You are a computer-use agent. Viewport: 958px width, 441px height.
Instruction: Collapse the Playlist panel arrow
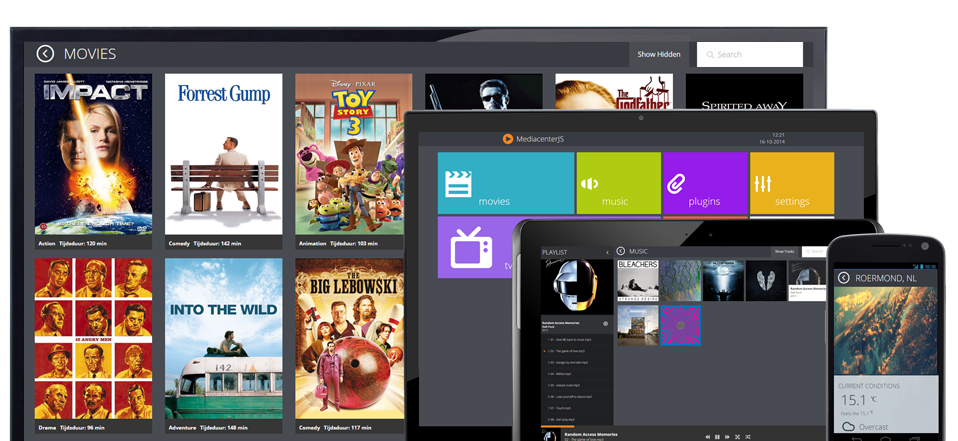tap(607, 252)
